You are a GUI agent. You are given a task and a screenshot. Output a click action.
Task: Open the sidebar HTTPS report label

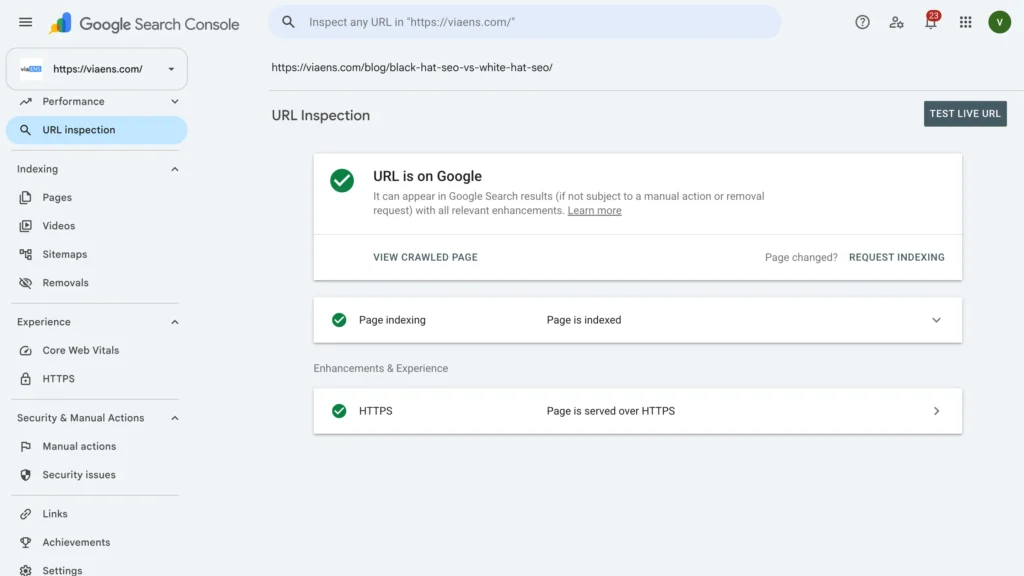(x=59, y=379)
